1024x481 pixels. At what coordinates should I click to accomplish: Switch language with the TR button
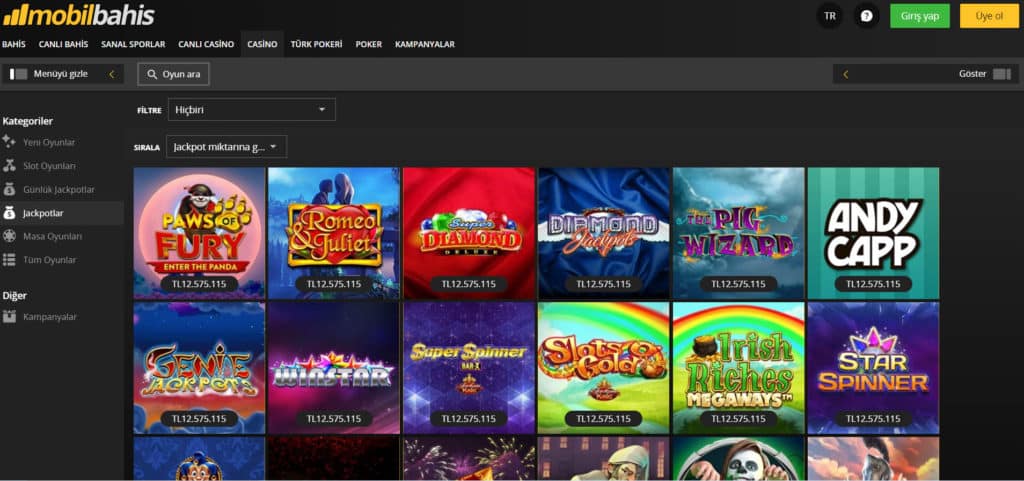[x=829, y=16]
